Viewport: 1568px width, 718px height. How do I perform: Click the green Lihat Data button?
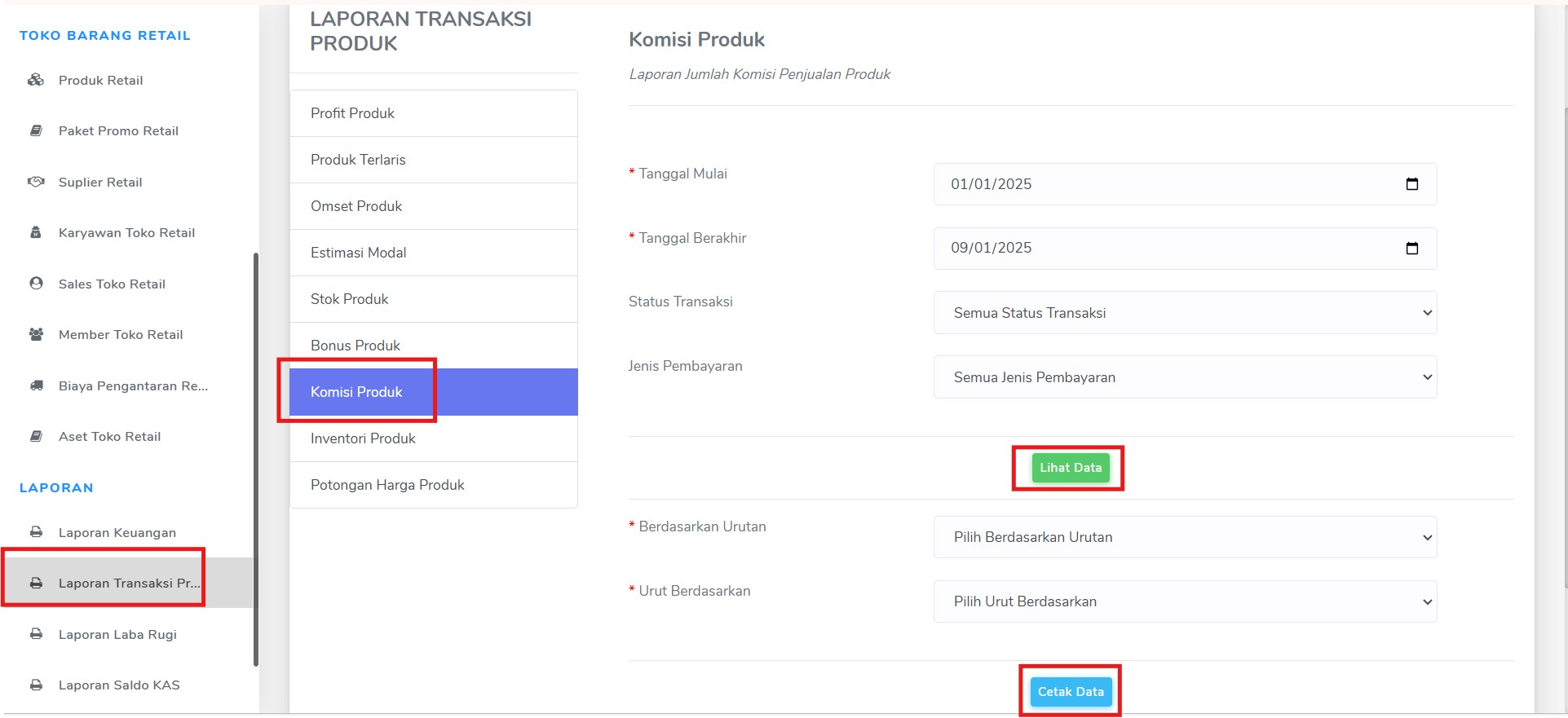point(1070,468)
